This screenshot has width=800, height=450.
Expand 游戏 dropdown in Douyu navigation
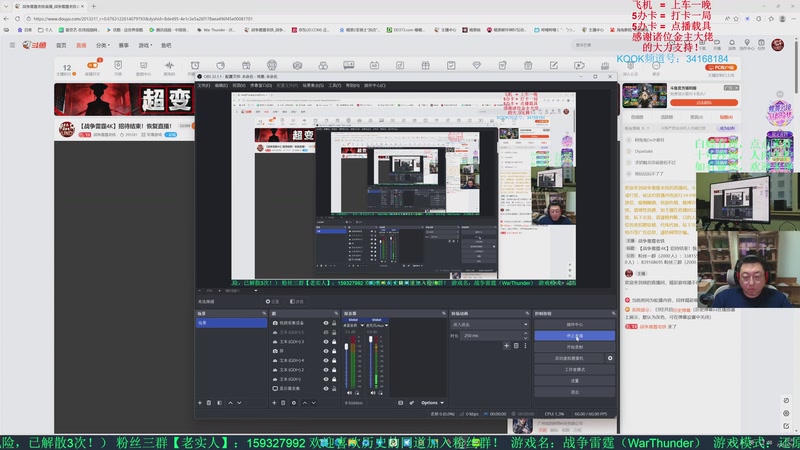[x=145, y=45]
